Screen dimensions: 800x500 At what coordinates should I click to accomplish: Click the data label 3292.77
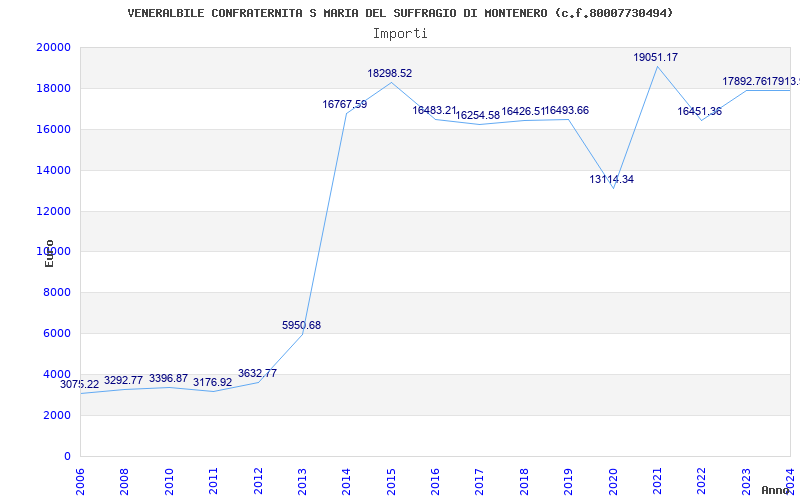click(123, 381)
